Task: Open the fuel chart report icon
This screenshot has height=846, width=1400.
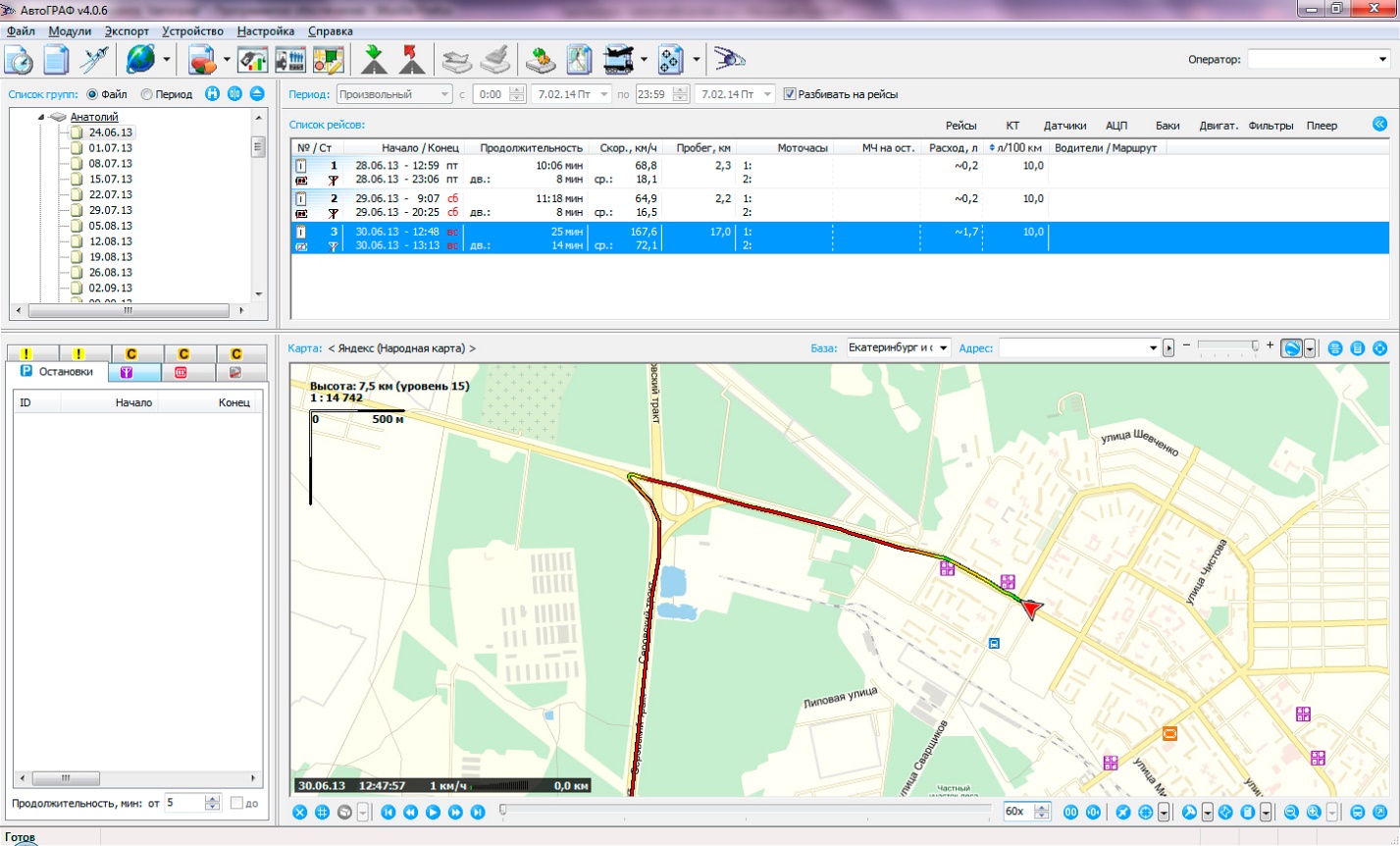Action: (x=253, y=60)
